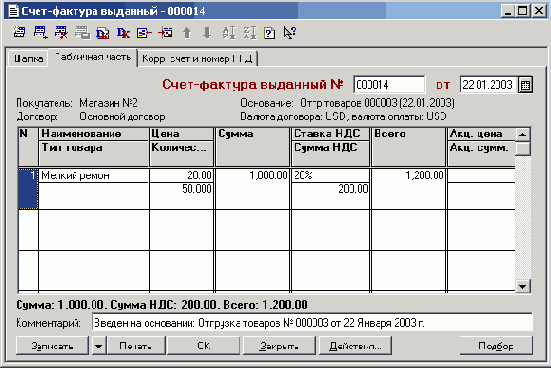Click the Наименование column header

tap(93, 134)
